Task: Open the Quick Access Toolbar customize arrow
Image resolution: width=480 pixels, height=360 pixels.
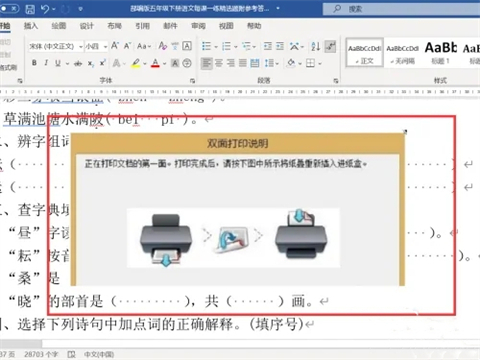Action: [x=80, y=9]
